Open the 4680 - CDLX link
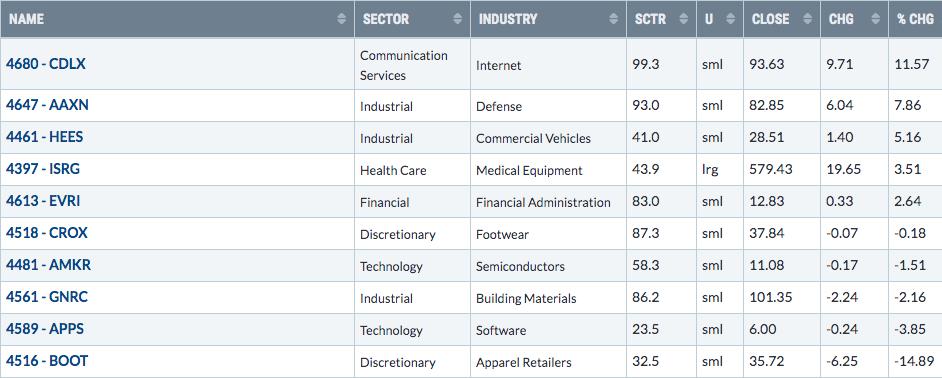942x378 pixels. [x=46, y=64]
